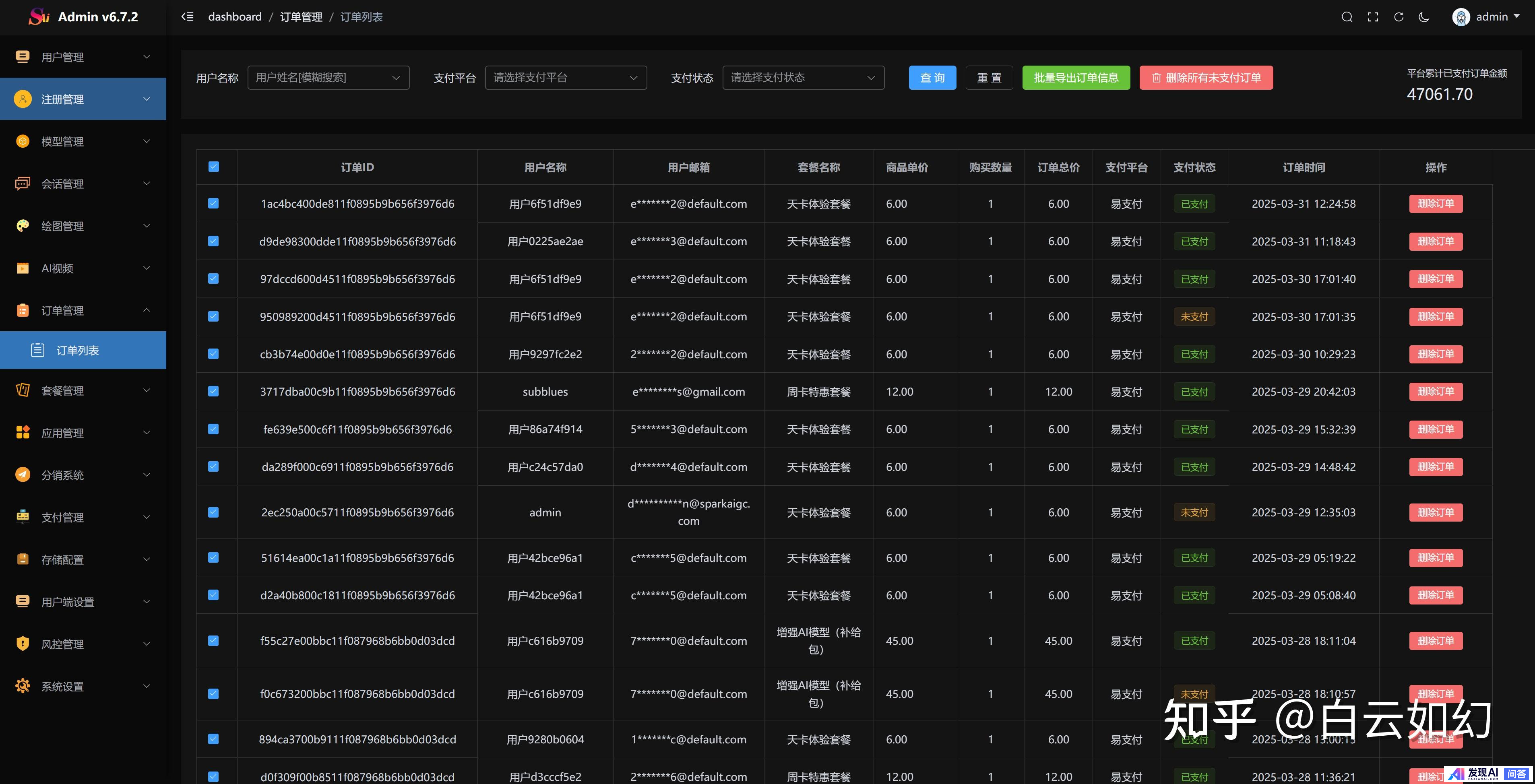This screenshot has width=1535, height=784.
Task: Open the 支付平台 payment platform dropdown
Action: tap(566, 77)
